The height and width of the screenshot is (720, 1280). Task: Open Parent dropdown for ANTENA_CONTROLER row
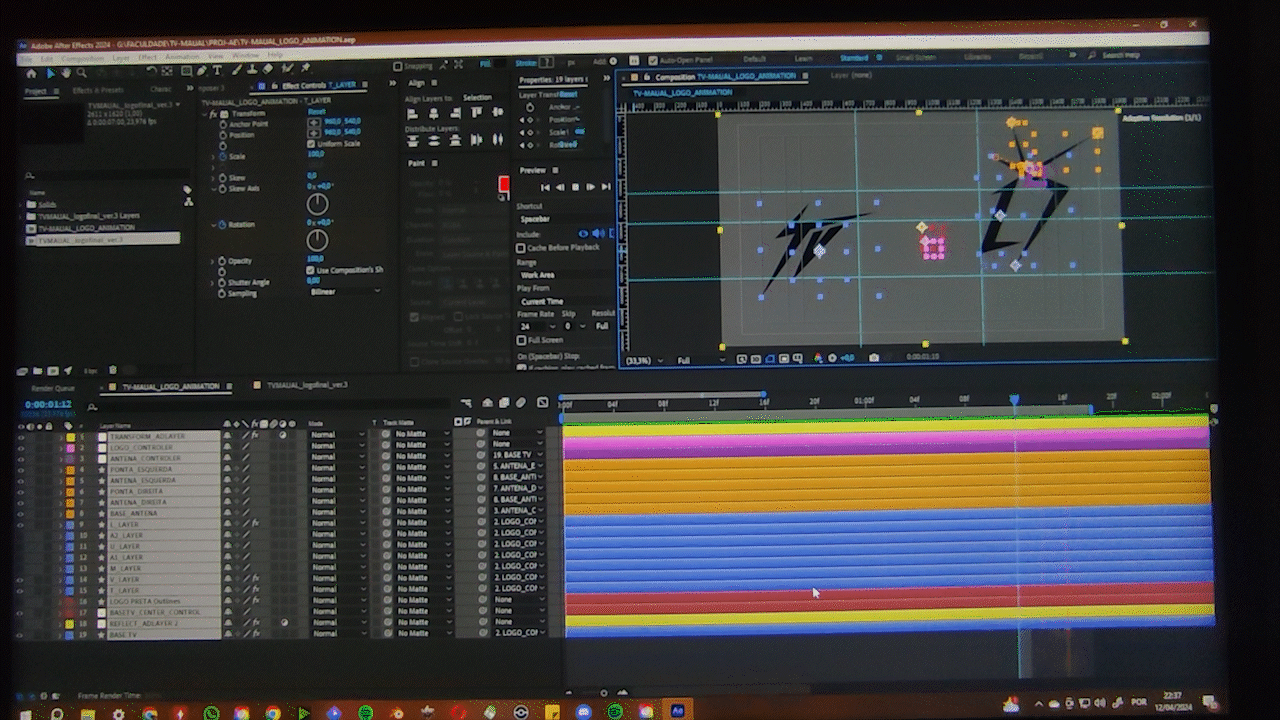point(518,455)
